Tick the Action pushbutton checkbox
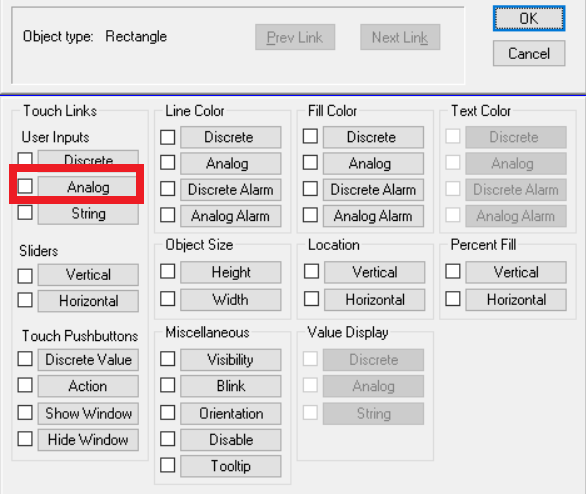The image size is (586, 494). [25, 385]
